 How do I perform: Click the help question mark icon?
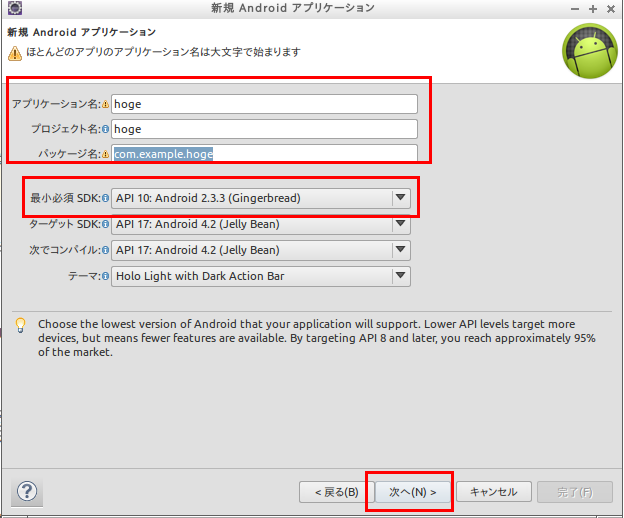[27, 492]
